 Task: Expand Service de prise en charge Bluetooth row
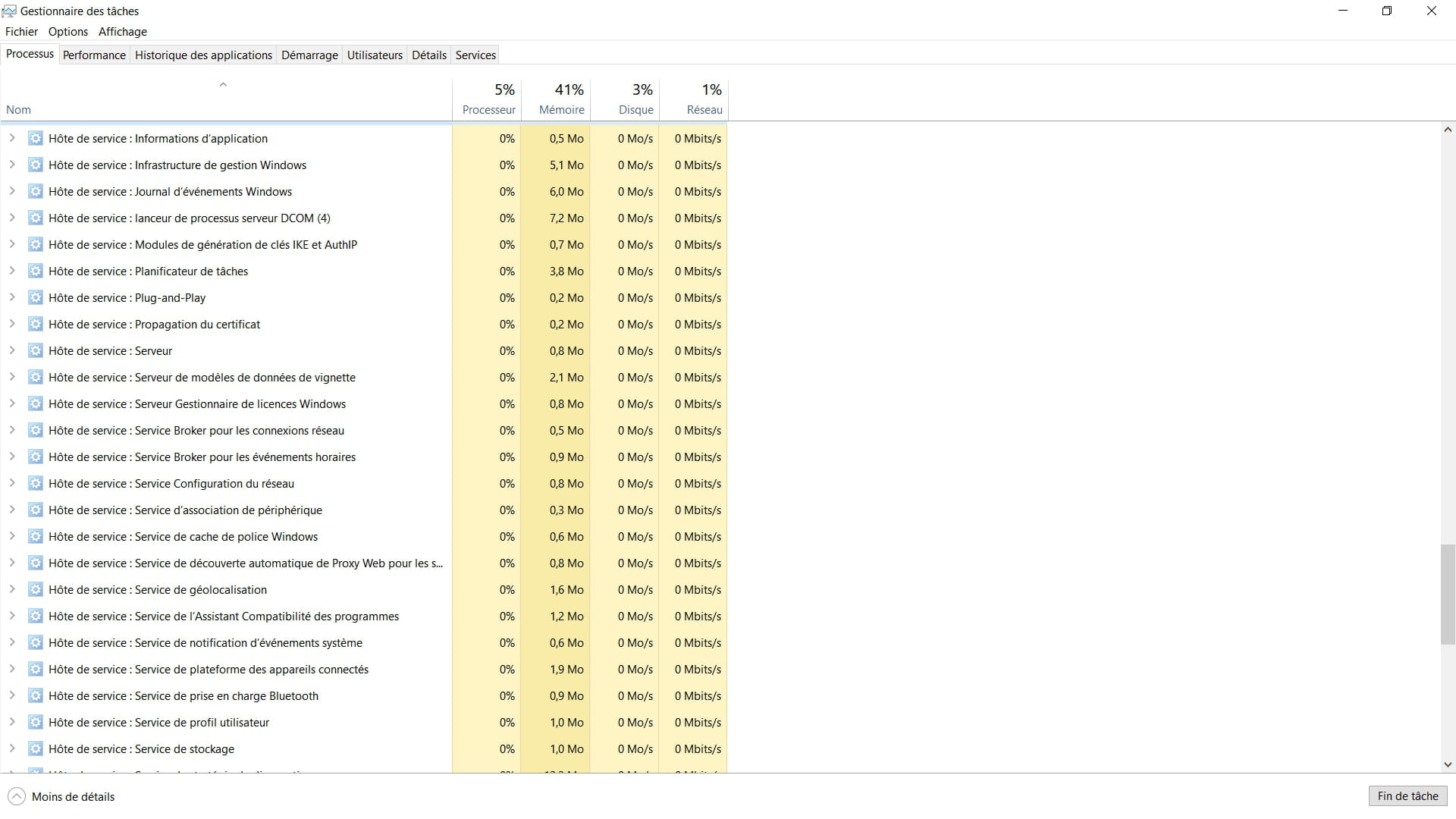click(11, 695)
